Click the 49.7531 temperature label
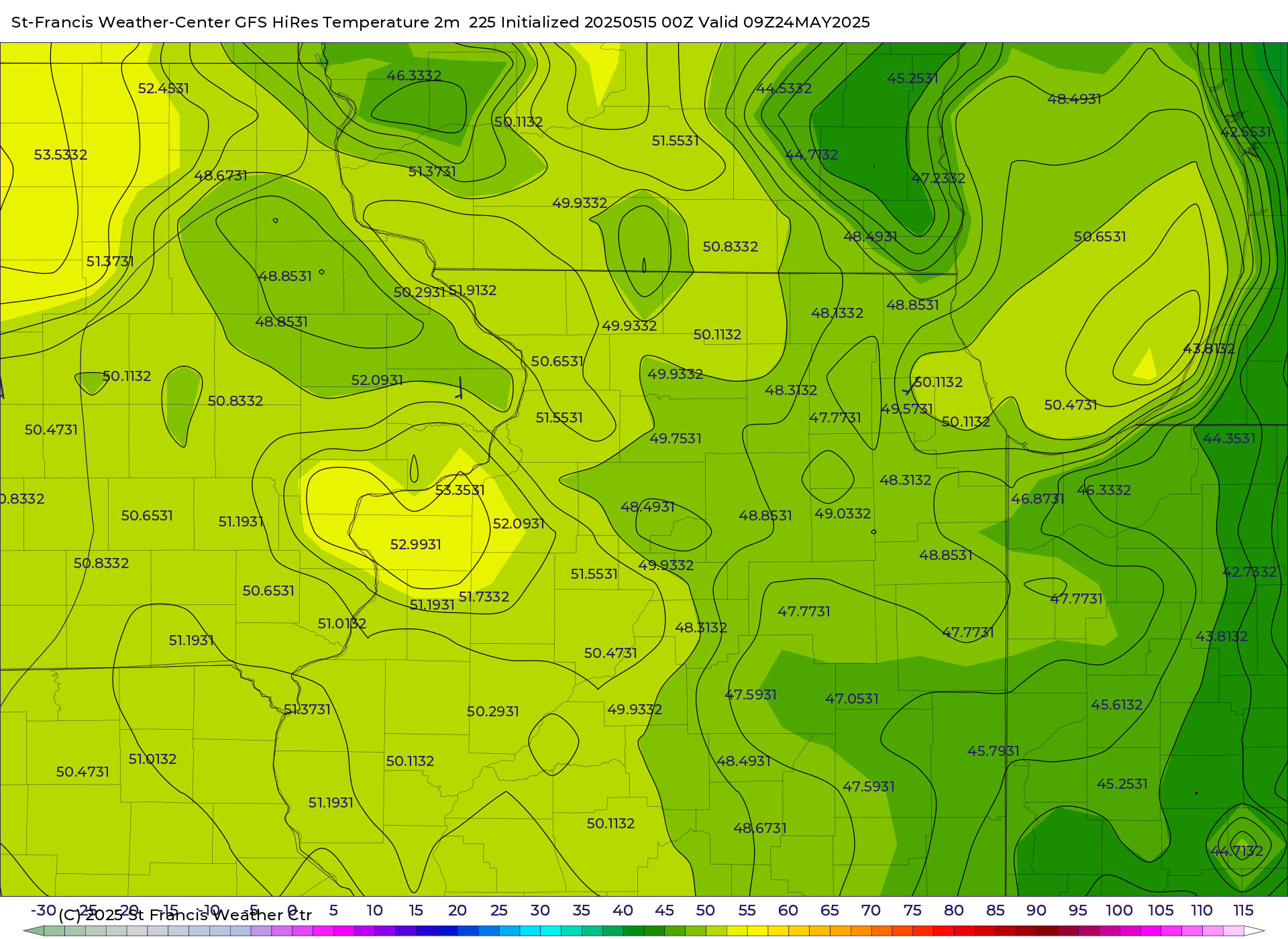The image size is (1288, 939). point(675,439)
